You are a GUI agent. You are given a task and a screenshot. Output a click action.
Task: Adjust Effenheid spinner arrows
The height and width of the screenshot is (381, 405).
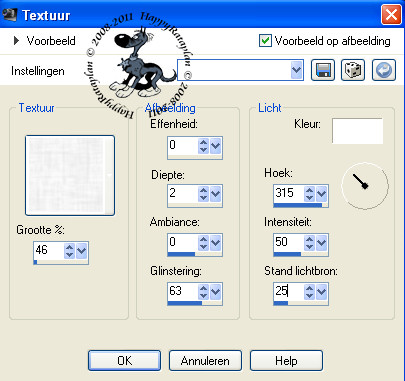[203, 146]
